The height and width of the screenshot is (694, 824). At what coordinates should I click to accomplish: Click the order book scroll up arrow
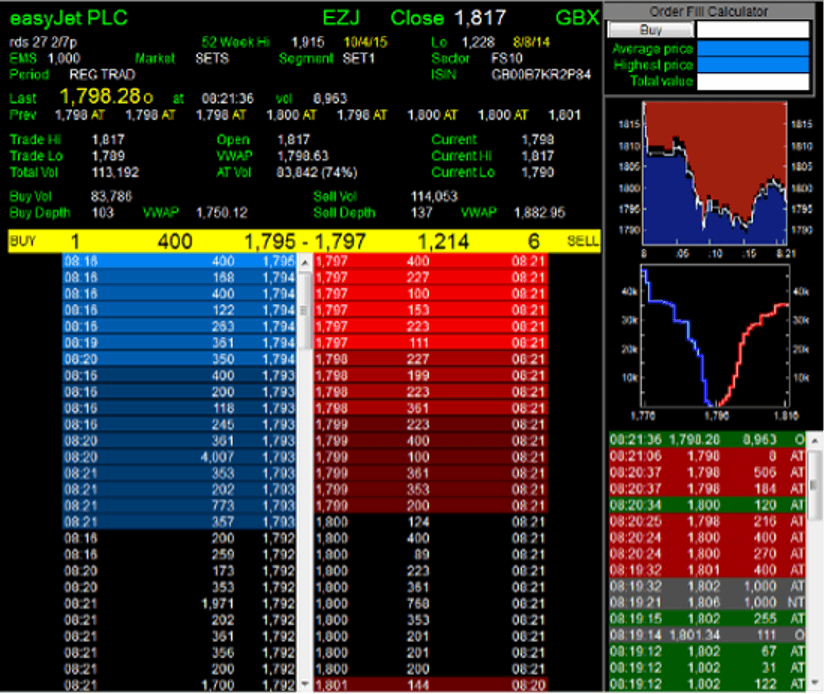(305, 260)
